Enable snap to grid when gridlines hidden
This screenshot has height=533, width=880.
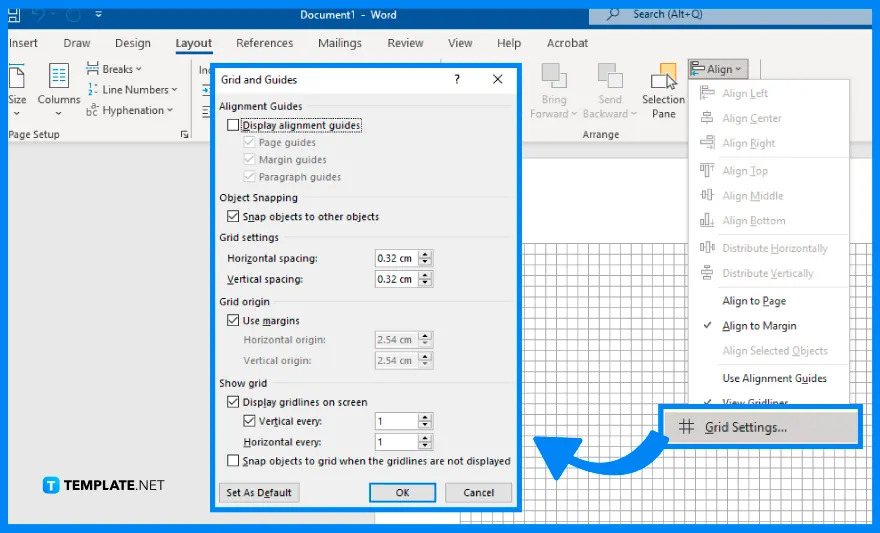tap(233, 461)
